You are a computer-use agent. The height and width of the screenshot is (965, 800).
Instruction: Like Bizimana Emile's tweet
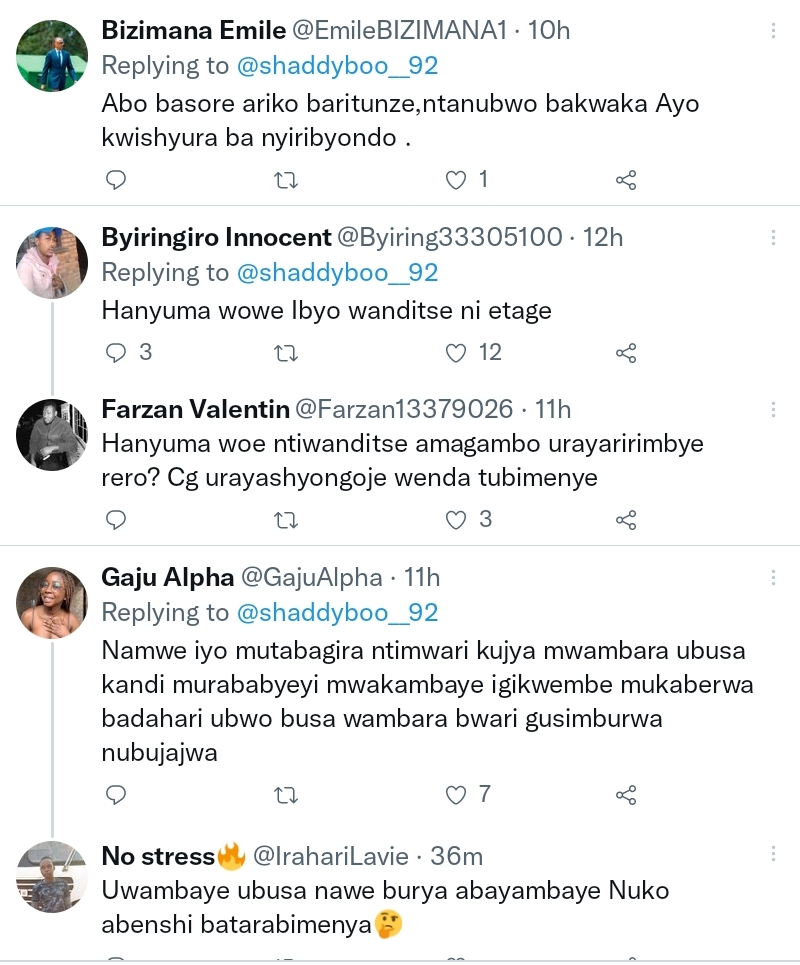click(x=457, y=180)
